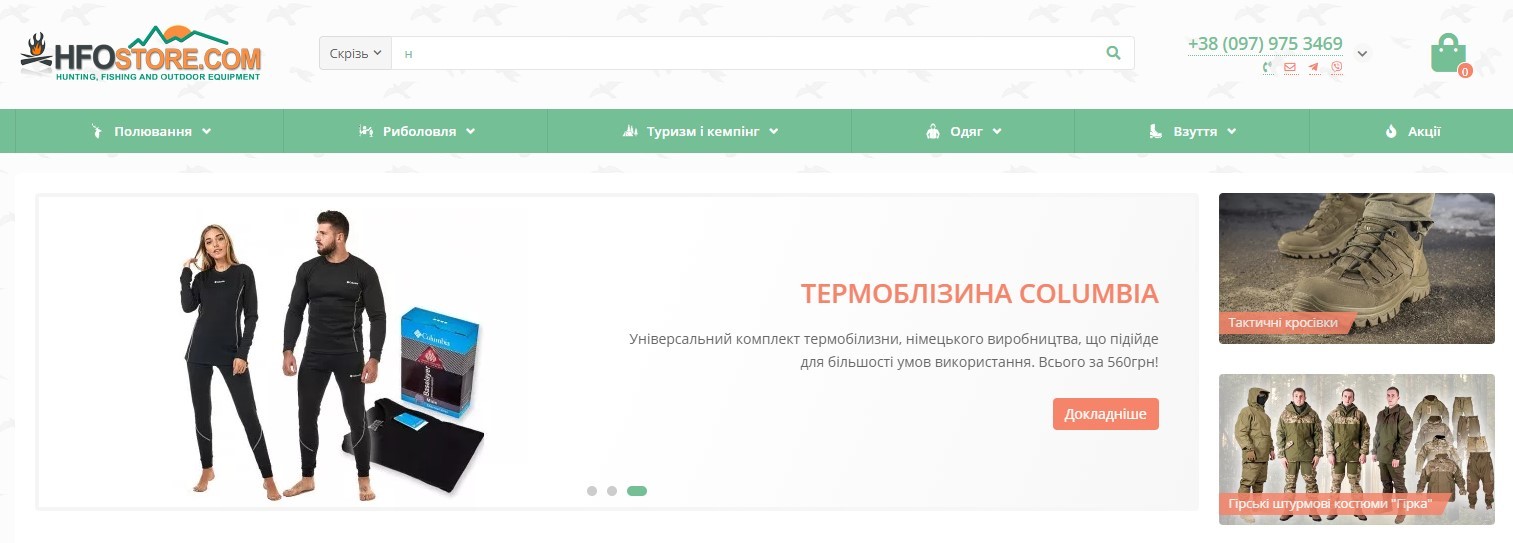Click the phone callback icon
The width and height of the screenshot is (1513, 543).
pyautogui.click(x=1267, y=68)
